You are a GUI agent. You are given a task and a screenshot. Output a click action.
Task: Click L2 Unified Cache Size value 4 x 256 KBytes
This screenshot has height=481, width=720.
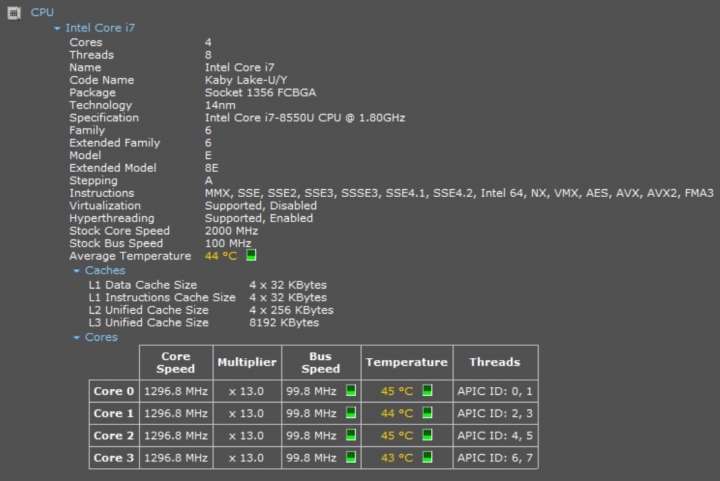tap(291, 310)
